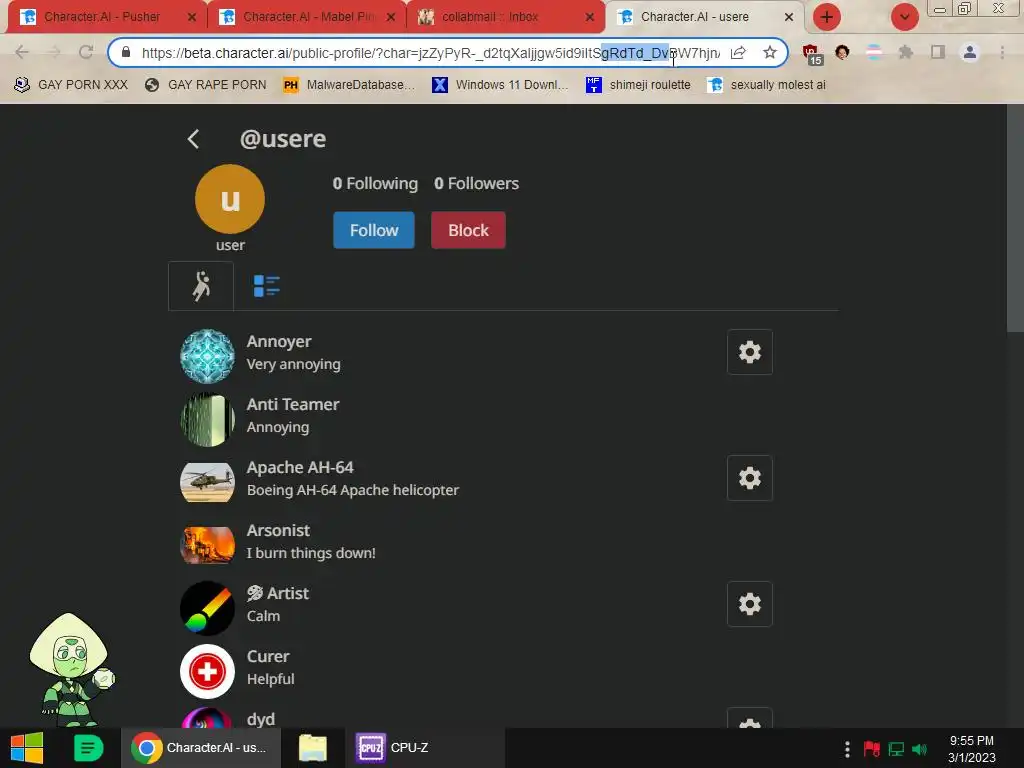
Task: Open the Anti Teamer character name
Action: (x=293, y=404)
